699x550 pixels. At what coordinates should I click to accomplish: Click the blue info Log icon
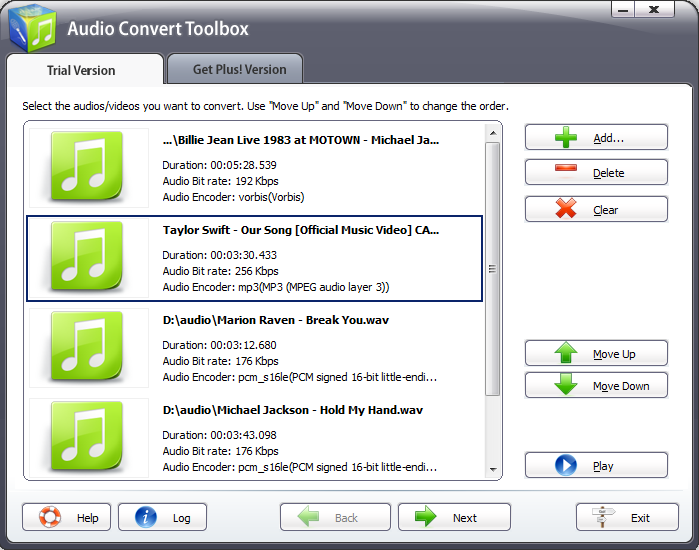click(146, 517)
